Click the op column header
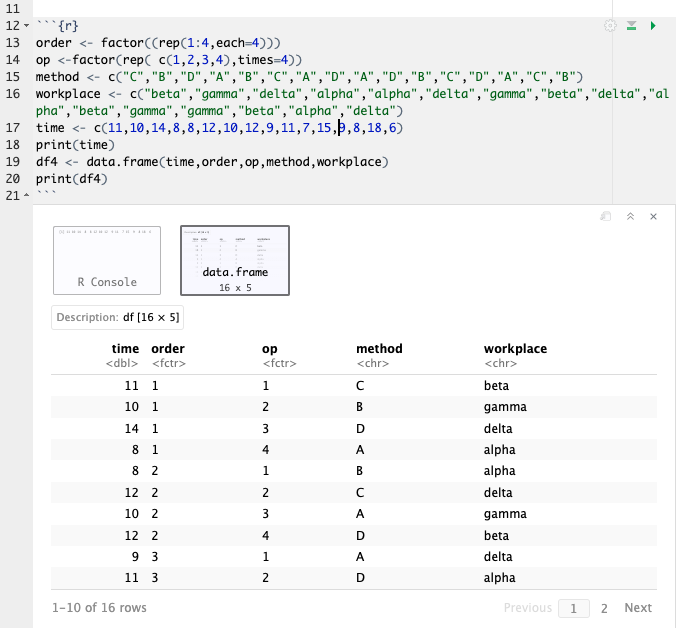This screenshot has height=628, width=676. click(269, 349)
